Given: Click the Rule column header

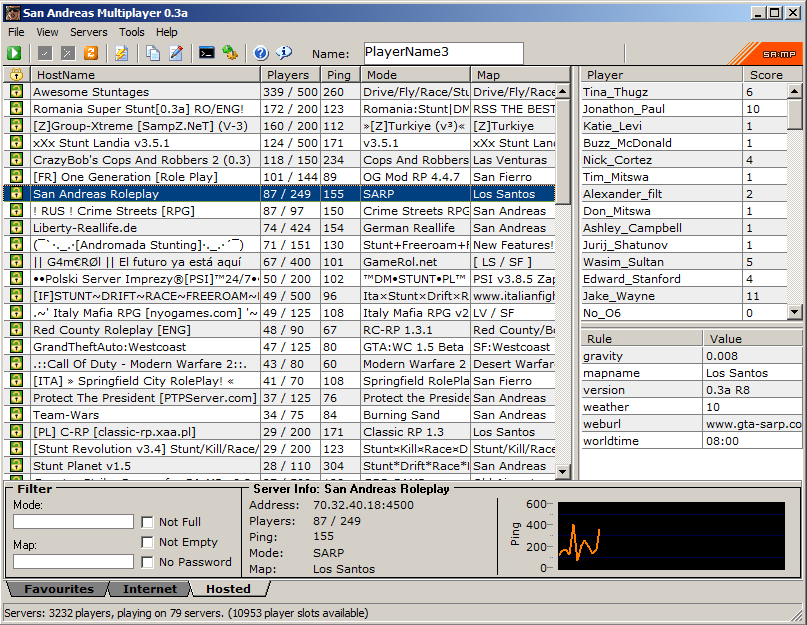Looking at the screenshot, I should click(642, 339).
